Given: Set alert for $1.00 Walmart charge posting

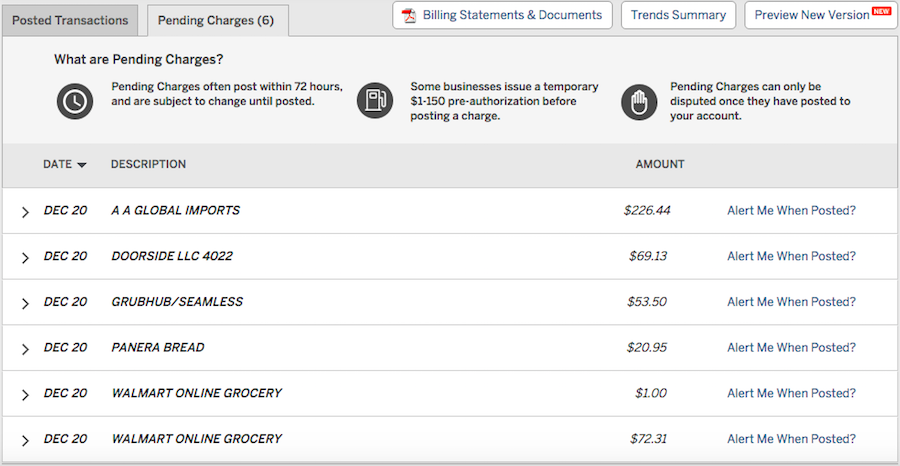Looking at the screenshot, I should coord(792,393).
